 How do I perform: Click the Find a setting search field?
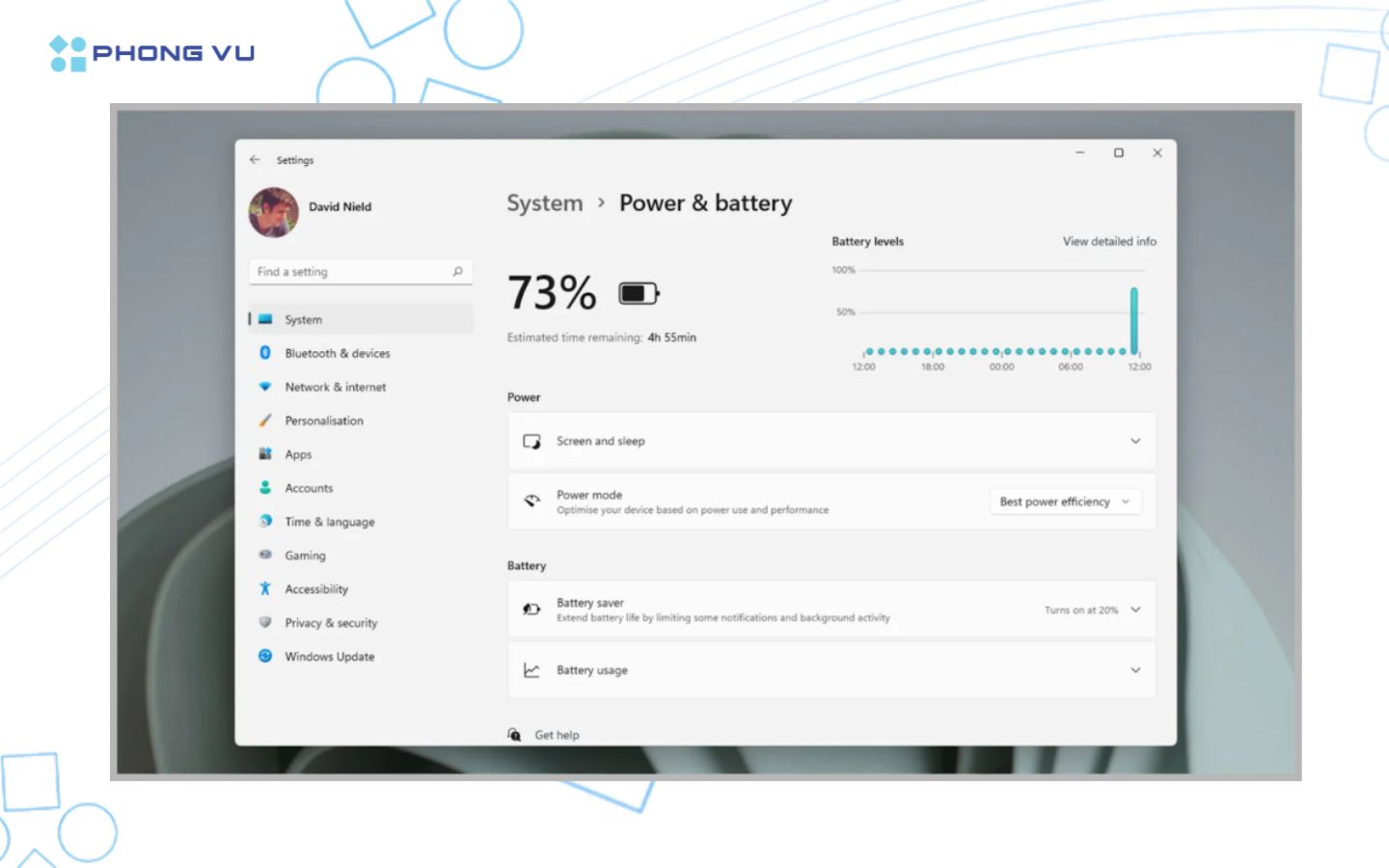(352, 272)
